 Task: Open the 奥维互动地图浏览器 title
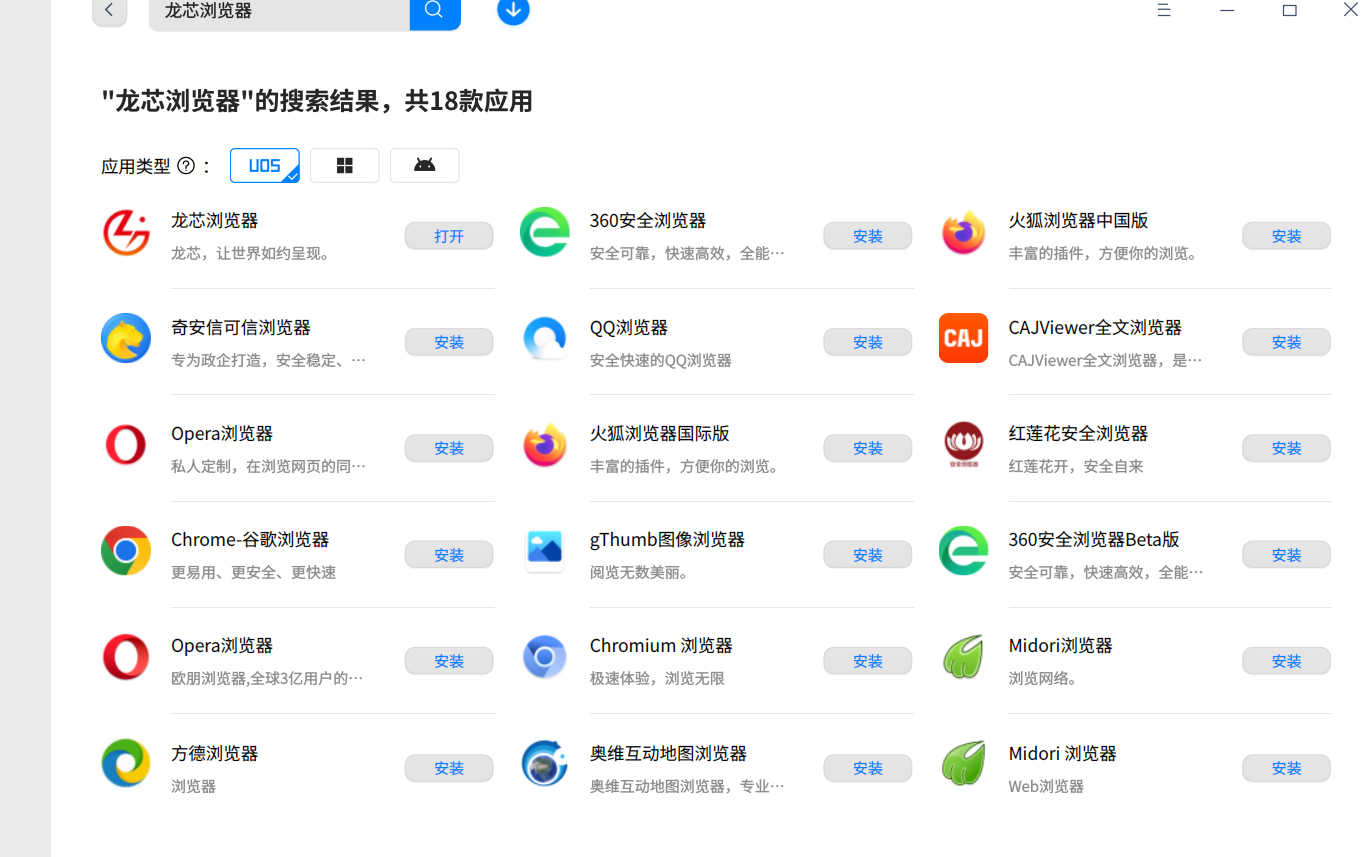[669, 753]
